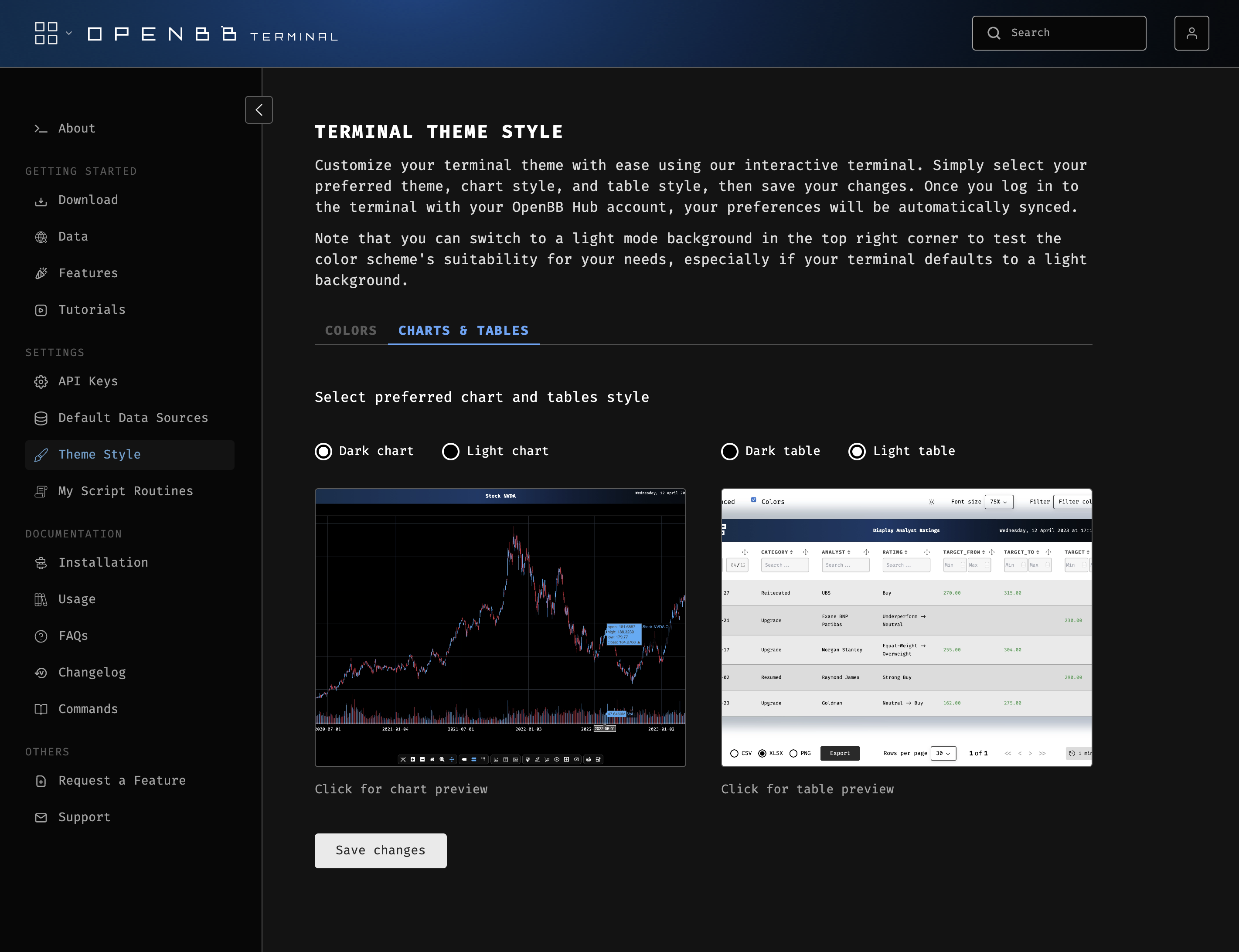Open the apps grid menu icon
The image size is (1239, 952).
click(x=46, y=34)
